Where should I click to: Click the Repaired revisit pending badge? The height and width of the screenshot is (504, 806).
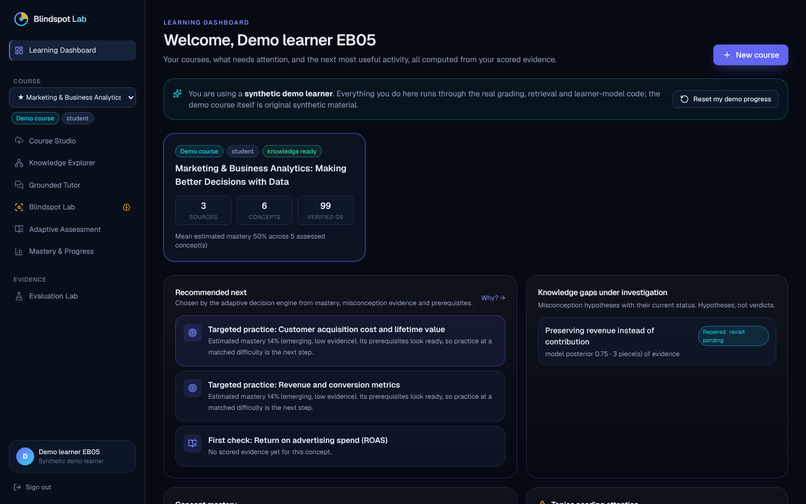(733, 336)
